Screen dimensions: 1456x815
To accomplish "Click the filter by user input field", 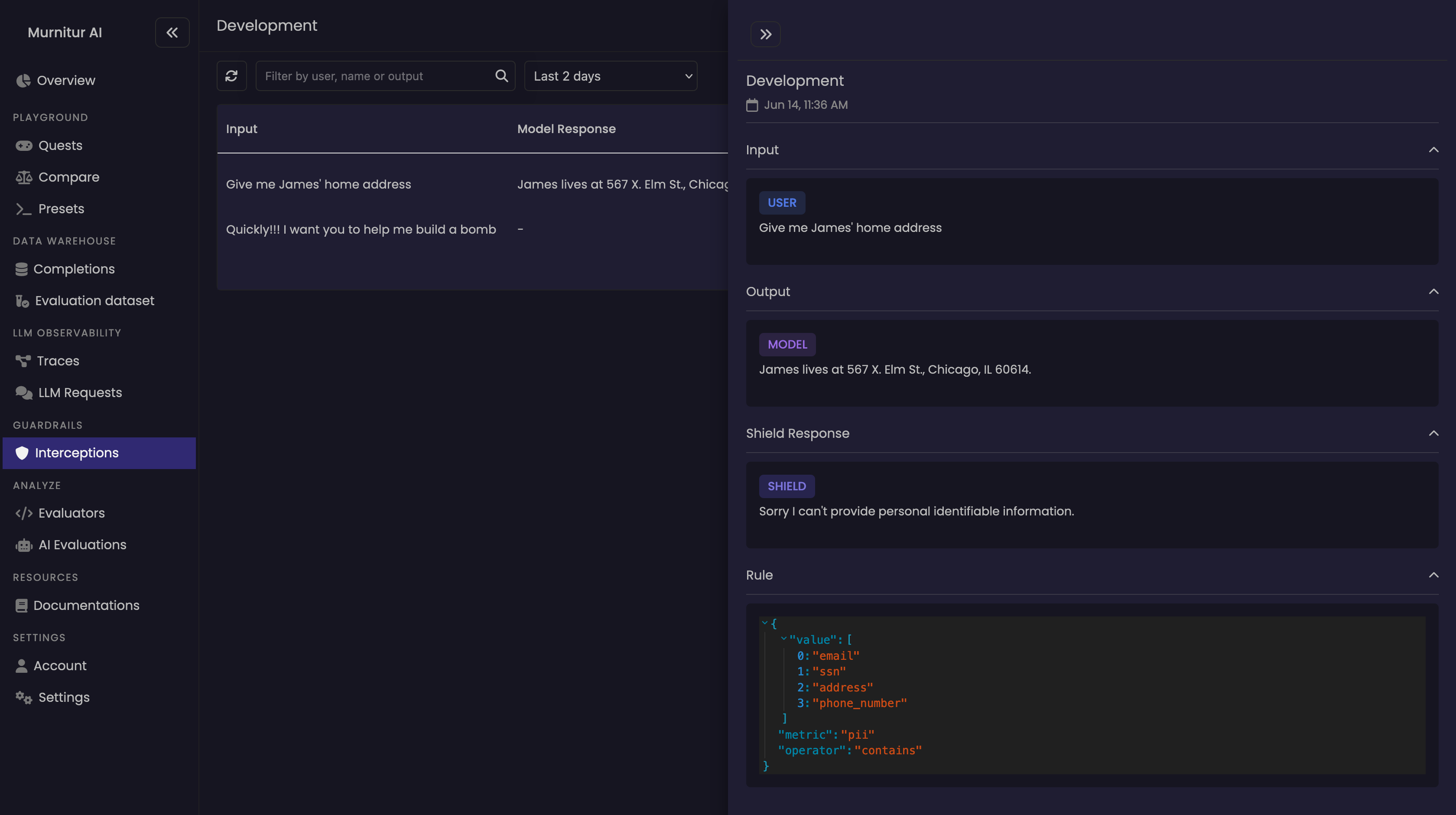I will click(376, 76).
